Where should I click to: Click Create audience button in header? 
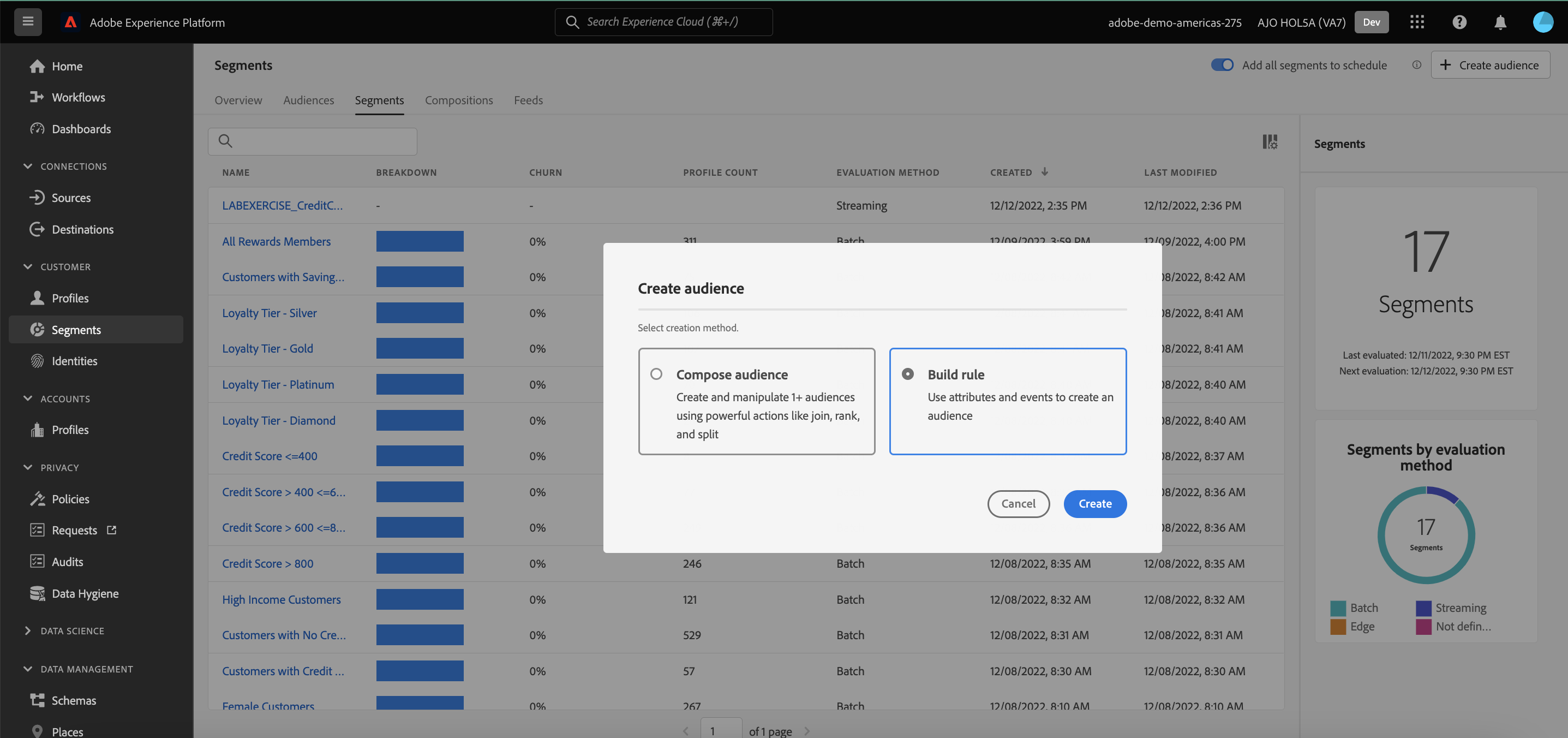(1489, 64)
